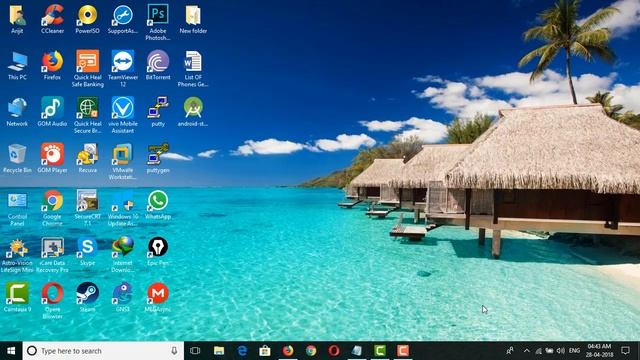Viewport: 640px width, 360px height.
Task: Click the GOM Player shortcut
Action: click(x=53, y=158)
